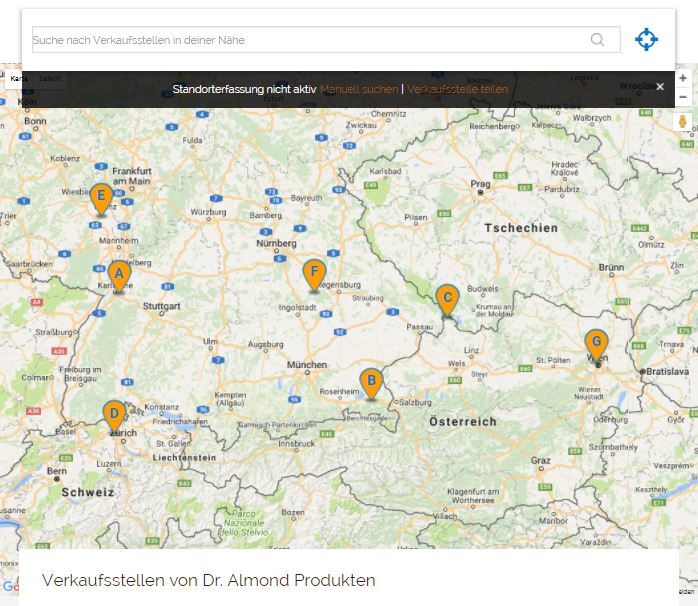This screenshot has height=606, width=698.
Task: Click the geolocation crosshair icon
Action: pyautogui.click(x=647, y=40)
